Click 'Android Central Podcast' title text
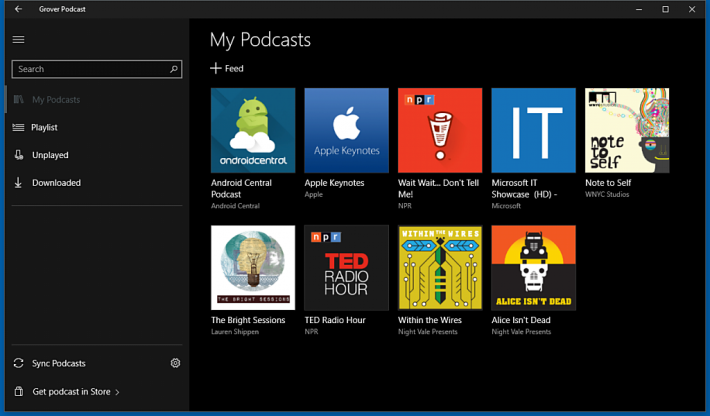Image resolution: width=710 pixels, height=416 pixels. coord(241,188)
